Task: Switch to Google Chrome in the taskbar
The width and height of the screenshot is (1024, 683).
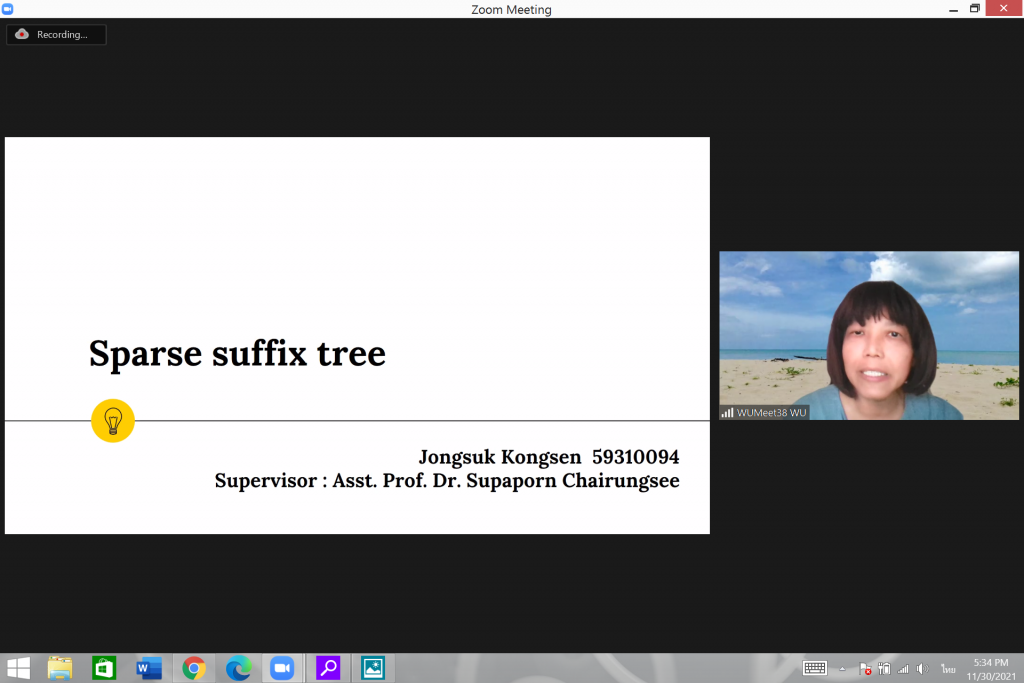Action: (x=194, y=668)
